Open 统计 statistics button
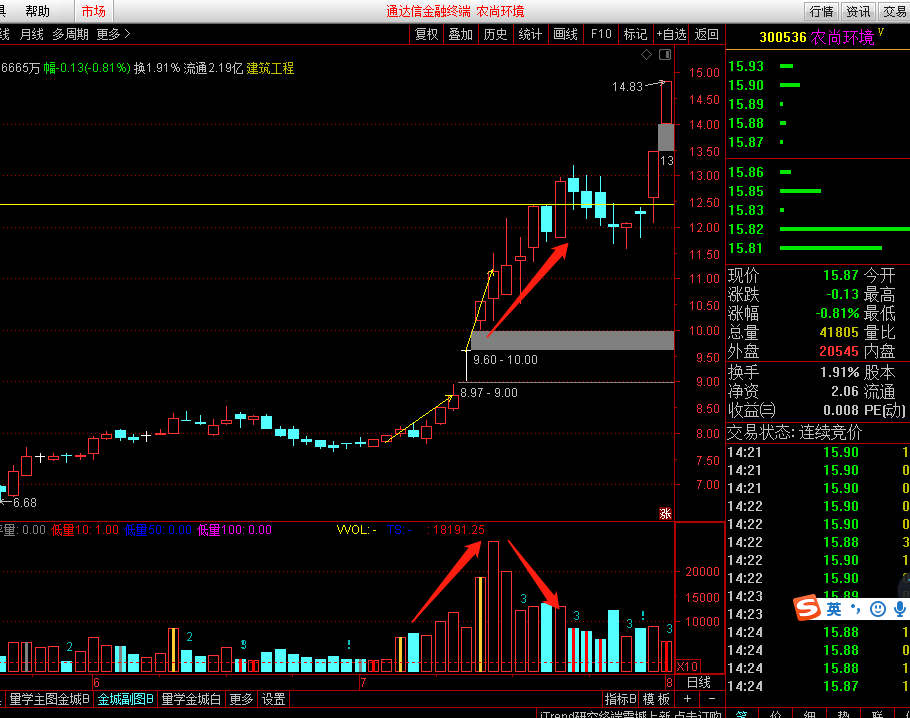 click(530, 34)
